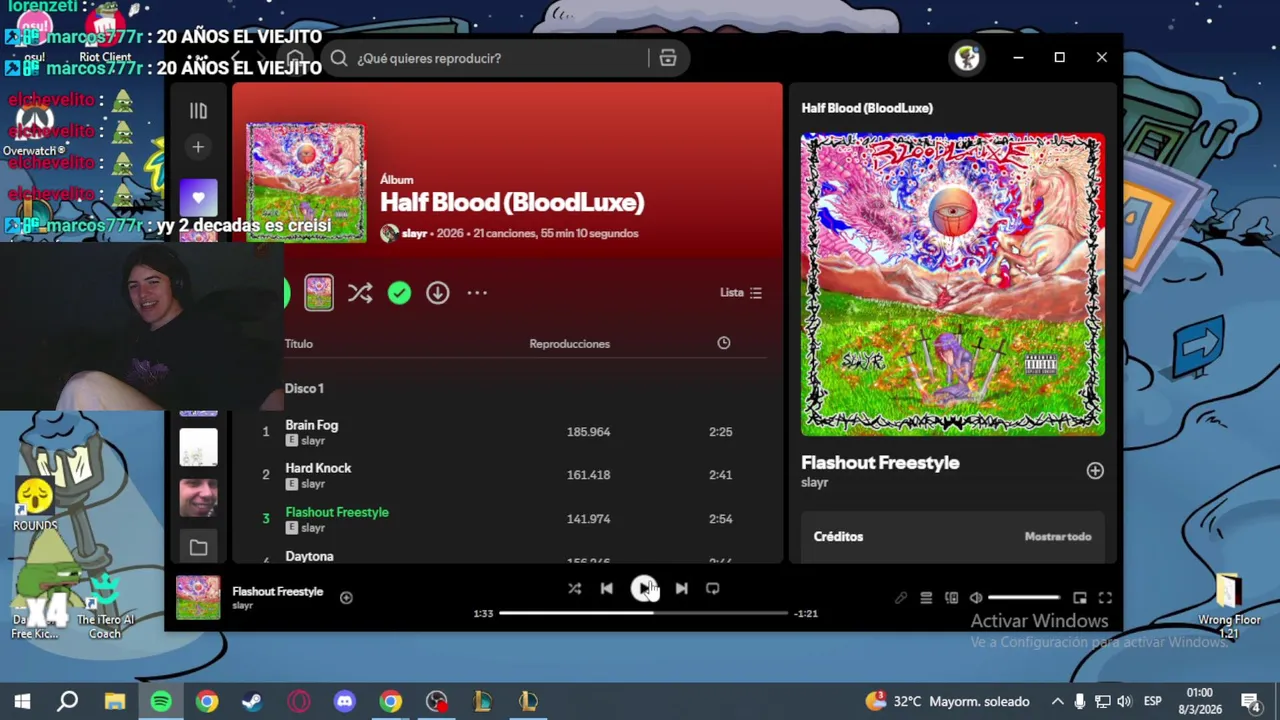The width and height of the screenshot is (1280, 720).
Task: Open the ROUNDS desktop shortcut
Action: coord(35,505)
